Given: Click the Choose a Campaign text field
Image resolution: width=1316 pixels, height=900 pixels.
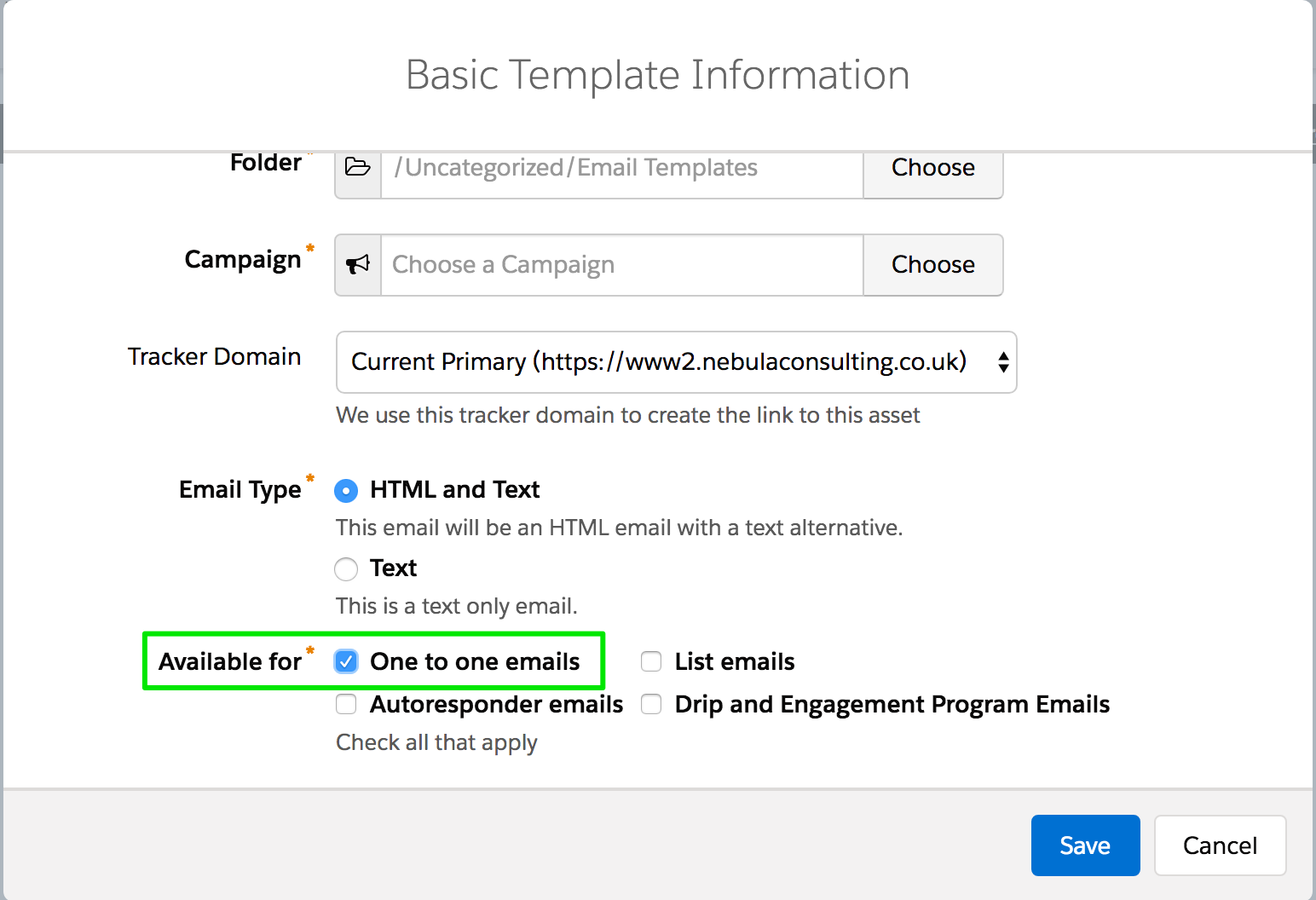Looking at the screenshot, I should pos(621,265).
